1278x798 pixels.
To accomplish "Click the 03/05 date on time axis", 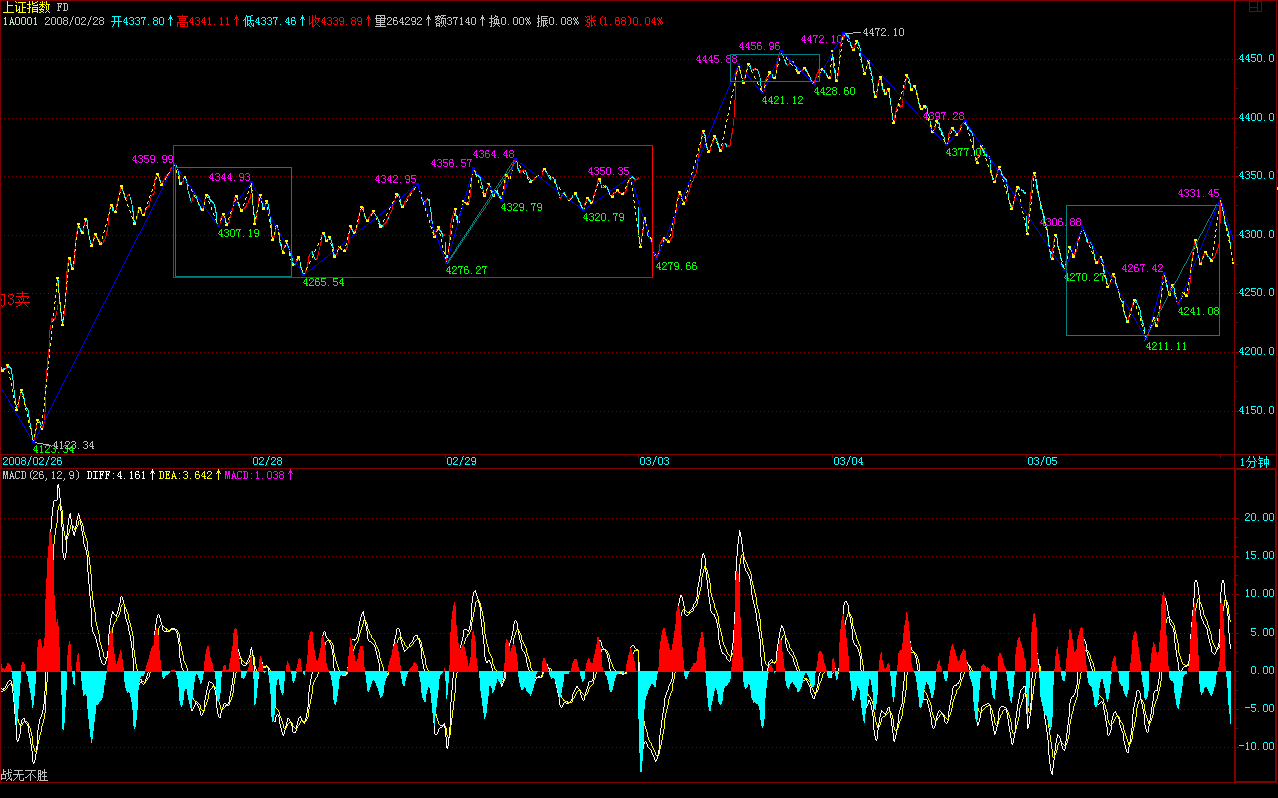I will click(x=1042, y=461).
